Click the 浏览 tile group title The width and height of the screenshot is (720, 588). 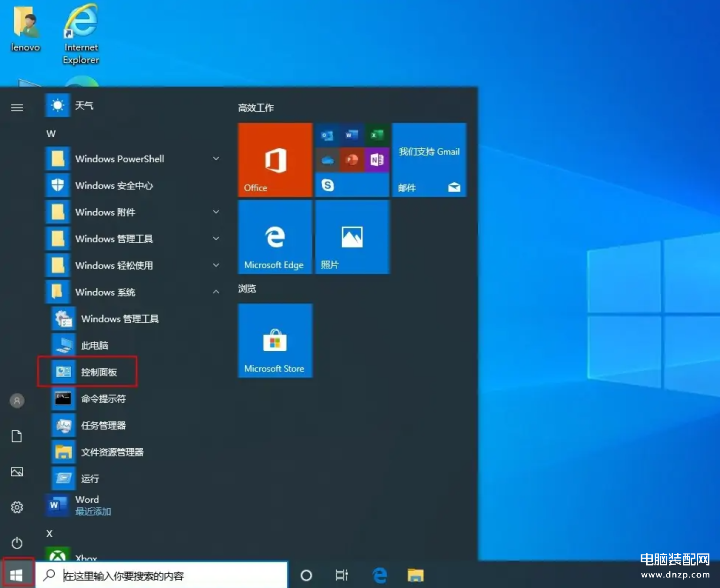(x=247, y=289)
